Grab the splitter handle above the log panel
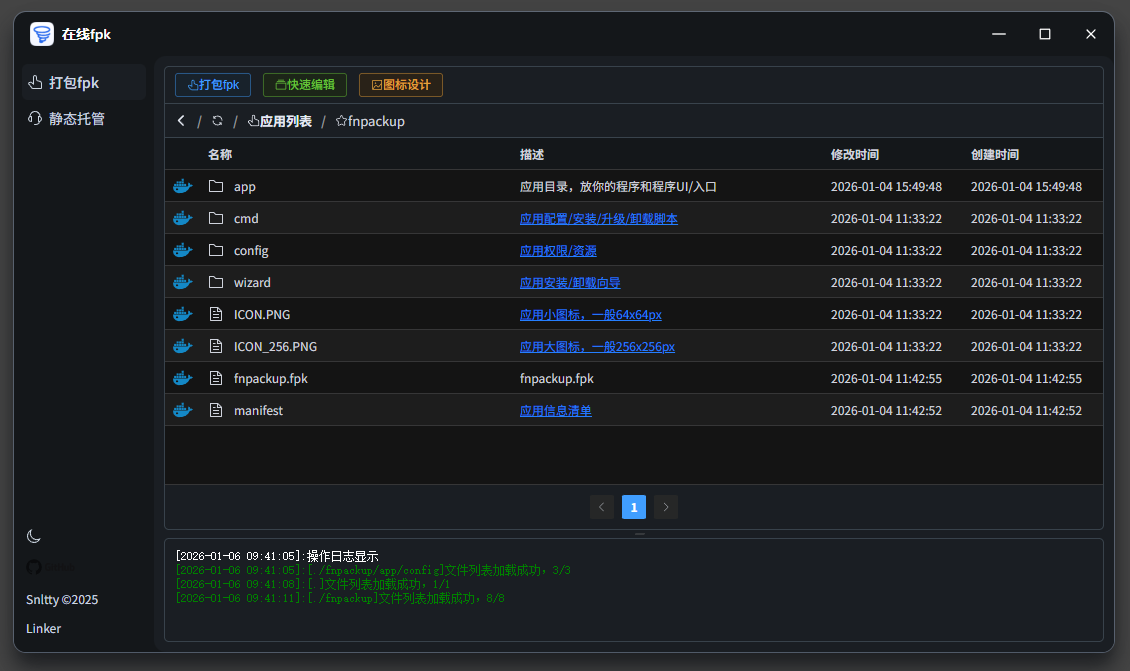1130x671 pixels. click(x=639, y=534)
